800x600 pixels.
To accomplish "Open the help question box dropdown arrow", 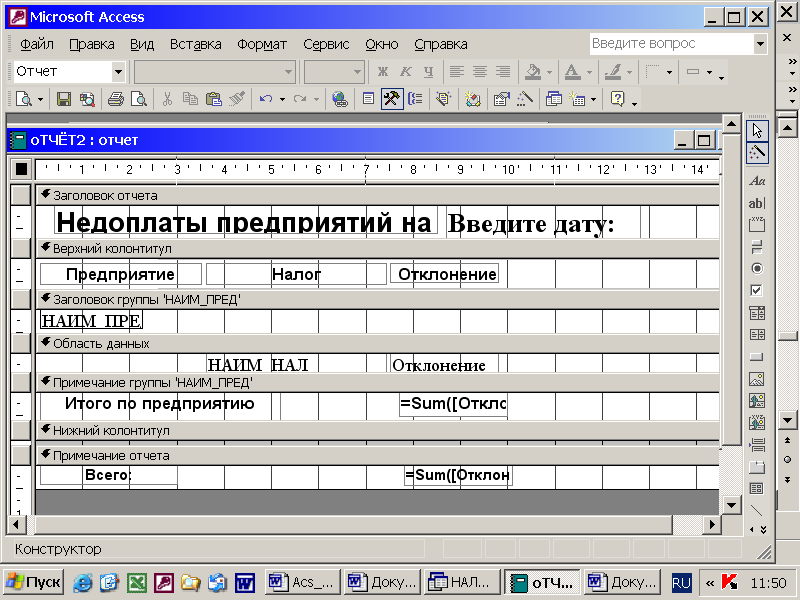I will [x=760, y=44].
